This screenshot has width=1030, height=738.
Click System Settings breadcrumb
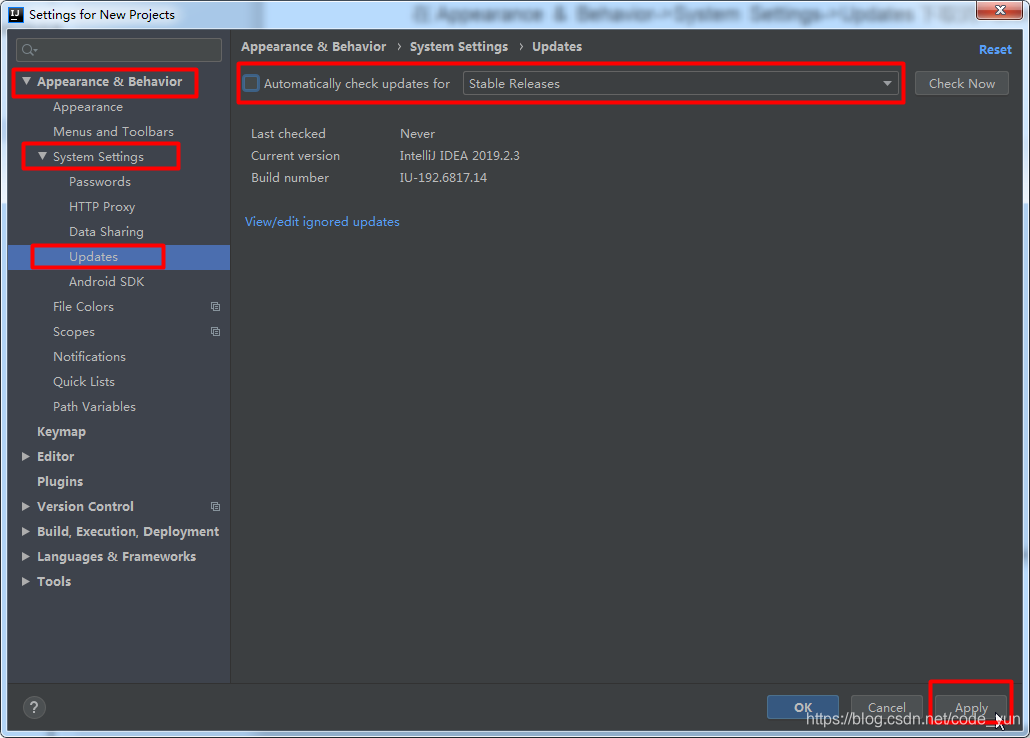click(x=459, y=47)
